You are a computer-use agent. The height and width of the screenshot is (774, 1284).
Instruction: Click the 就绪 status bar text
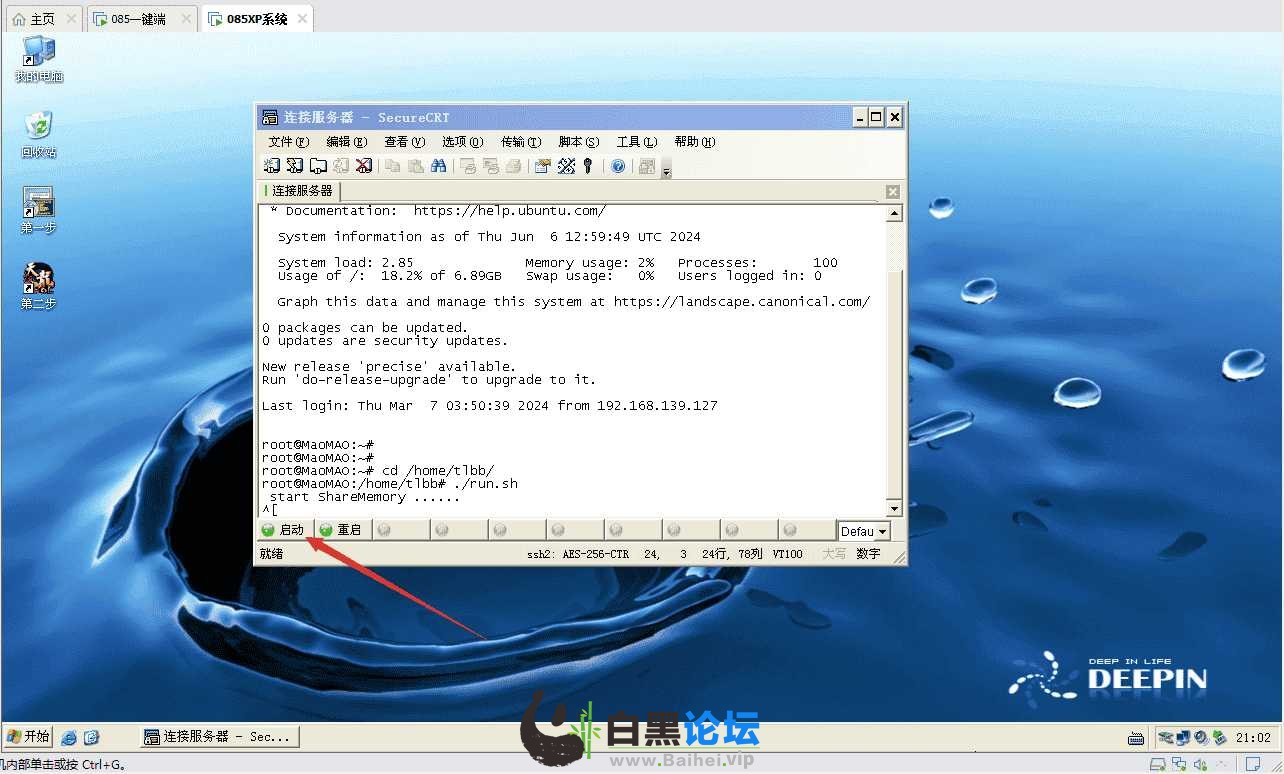(271, 554)
